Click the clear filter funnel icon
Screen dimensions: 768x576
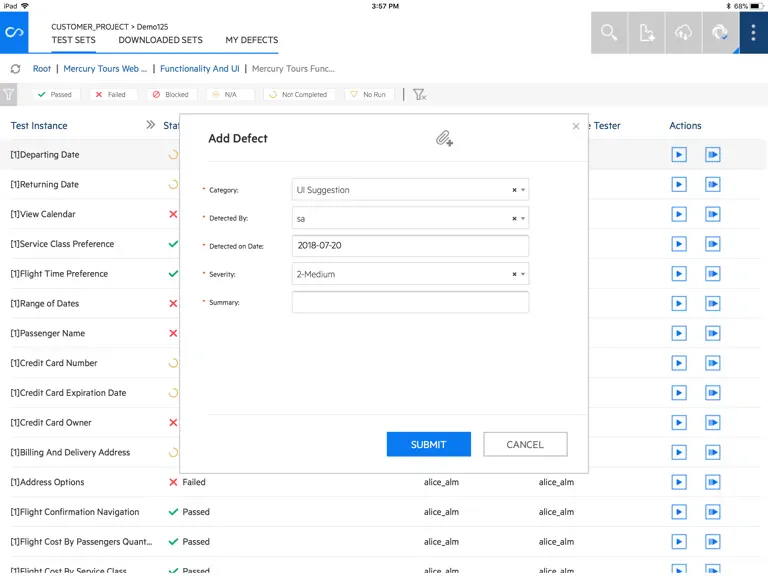[x=419, y=95]
